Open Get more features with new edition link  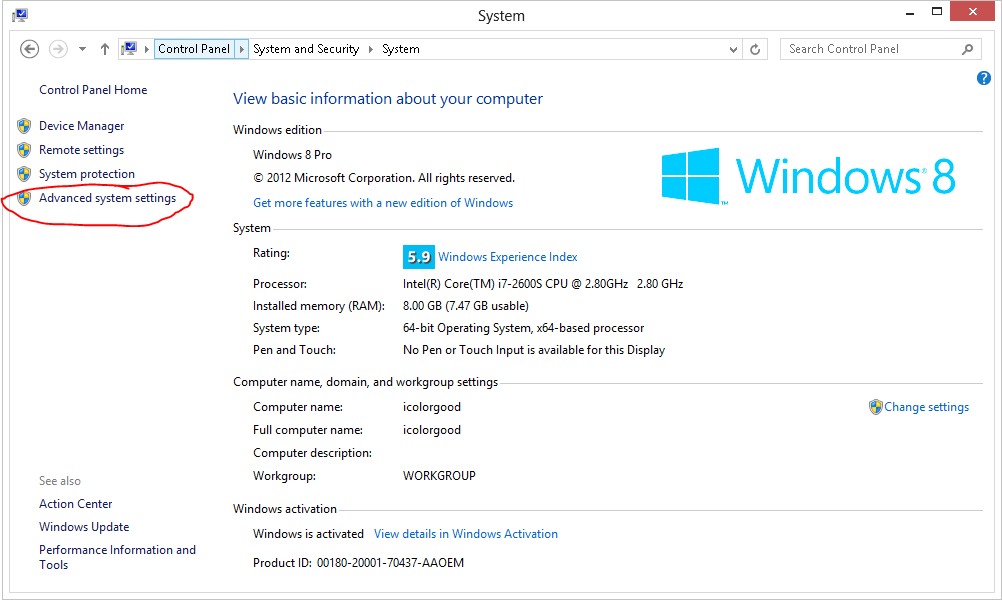pyautogui.click(x=383, y=203)
